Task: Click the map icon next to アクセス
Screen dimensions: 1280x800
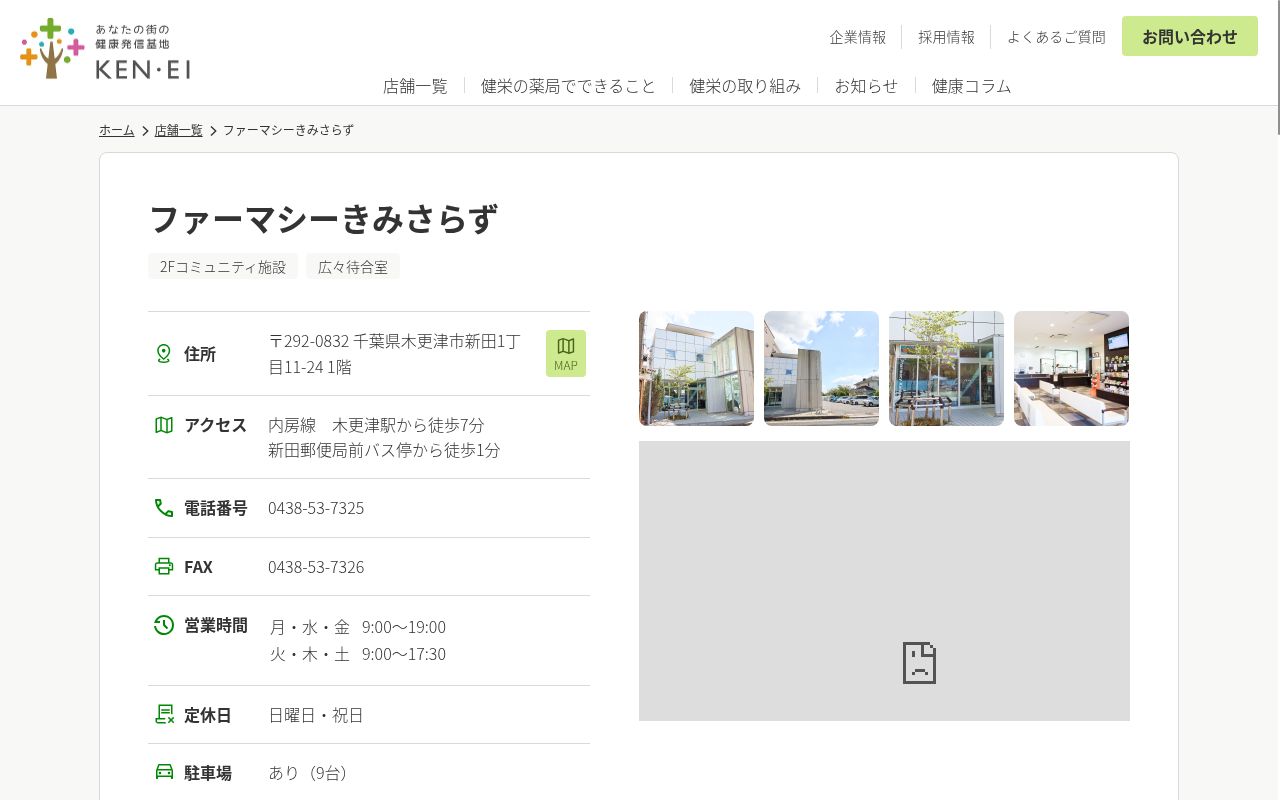Action: pyautogui.click(x=164, y=425)
